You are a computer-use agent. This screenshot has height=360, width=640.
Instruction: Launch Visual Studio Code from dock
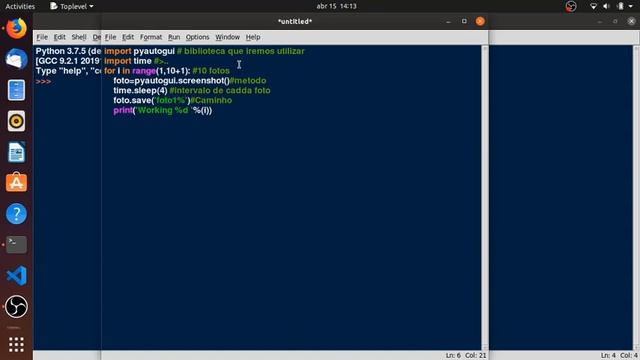tap(16, 276)
